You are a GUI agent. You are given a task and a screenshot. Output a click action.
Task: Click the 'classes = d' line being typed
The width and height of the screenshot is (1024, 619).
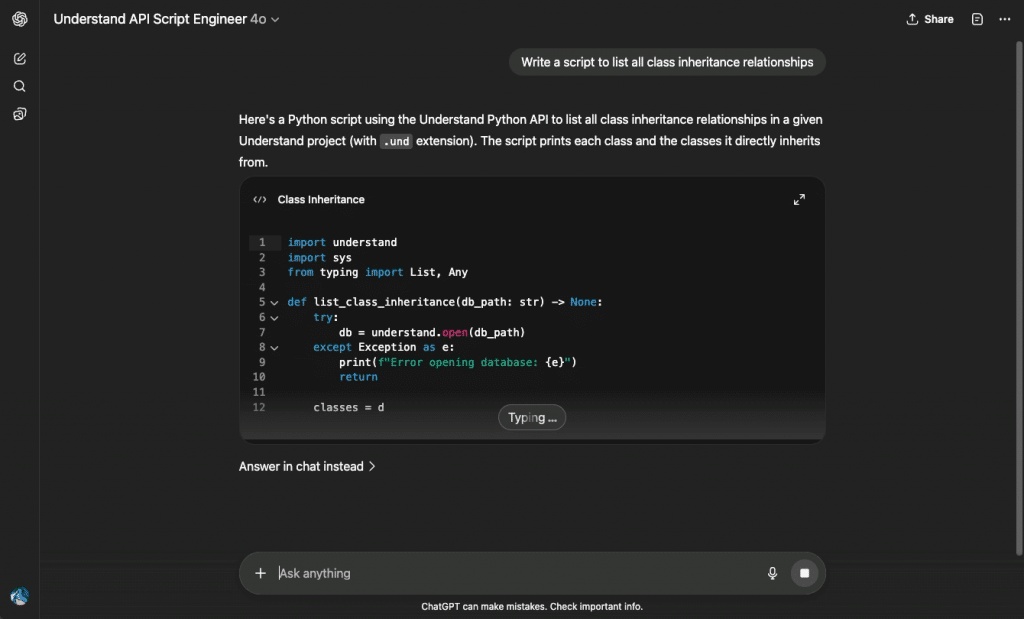click(x=349, y=407)
